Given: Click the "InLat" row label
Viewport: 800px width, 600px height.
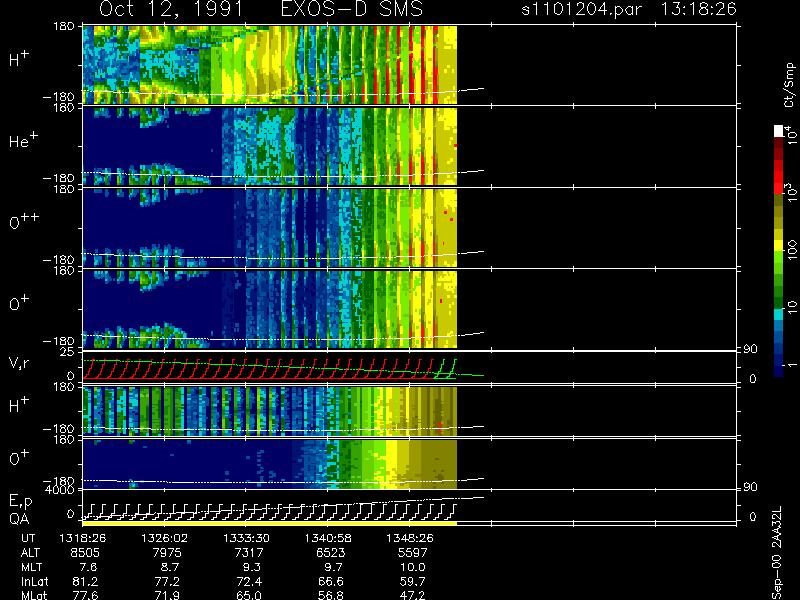Looking at the screenshot, I should point(34,582).
